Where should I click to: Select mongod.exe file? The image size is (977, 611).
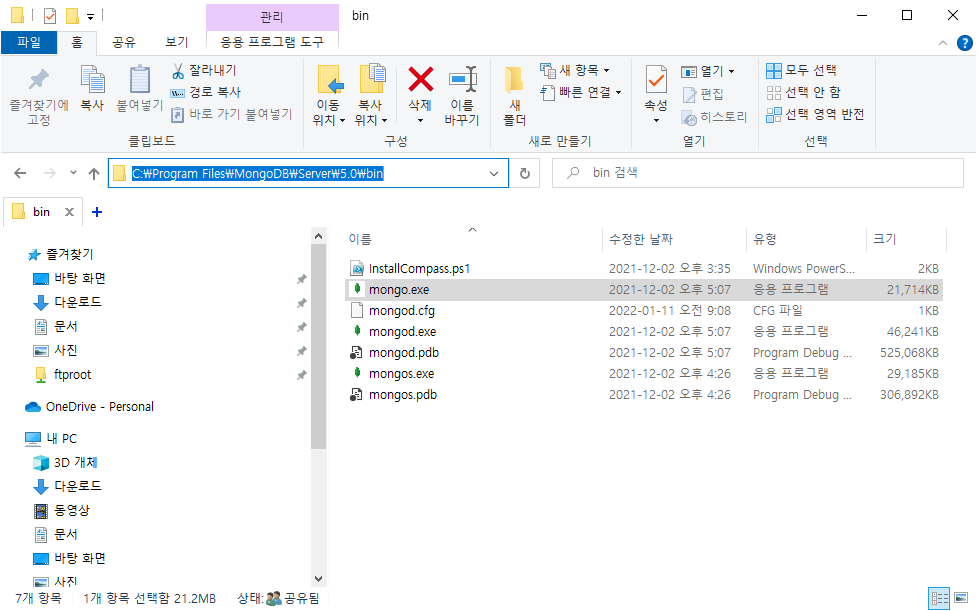644,331
